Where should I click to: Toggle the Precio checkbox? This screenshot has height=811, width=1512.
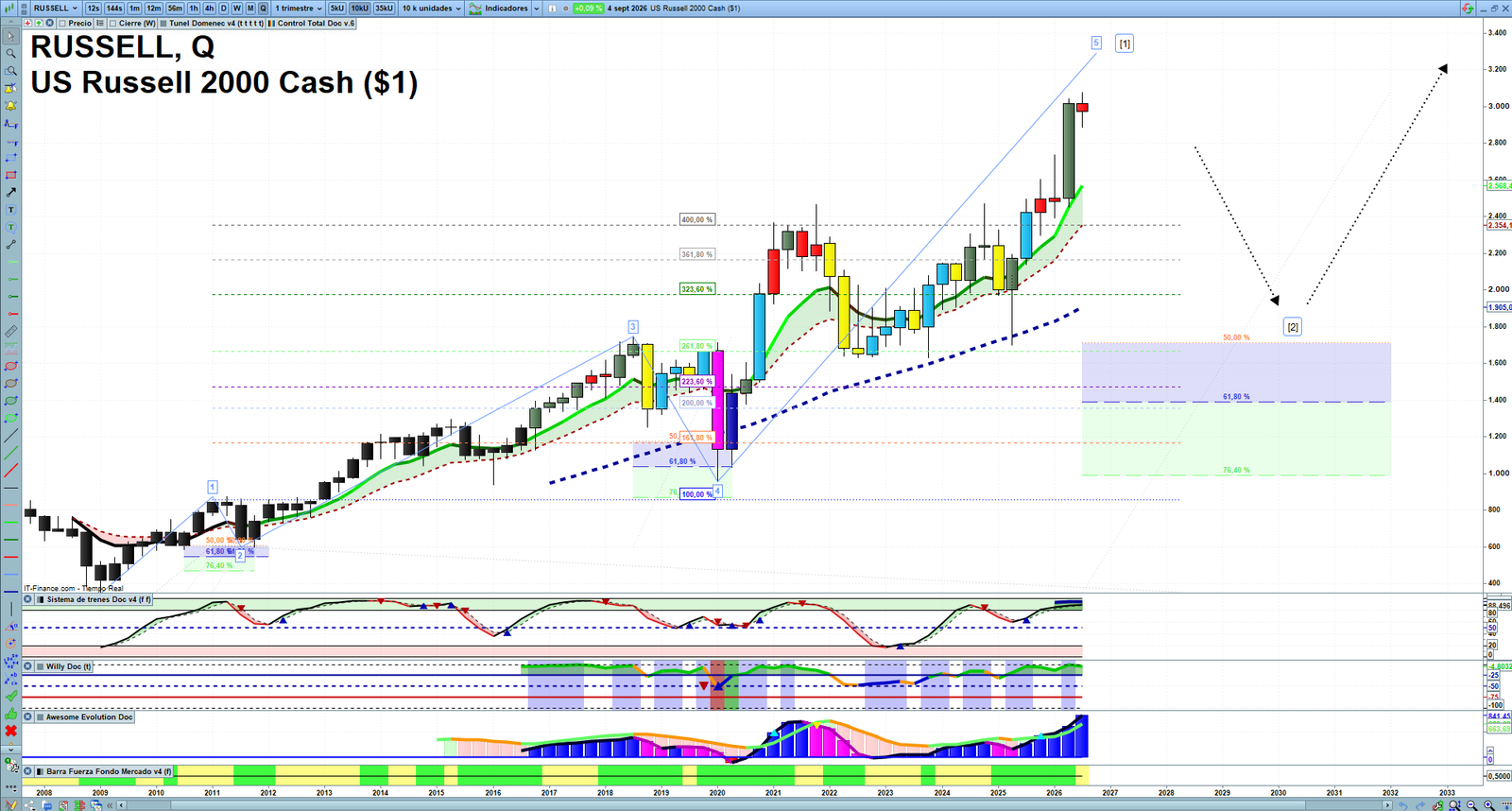click(x=62, y=23)
